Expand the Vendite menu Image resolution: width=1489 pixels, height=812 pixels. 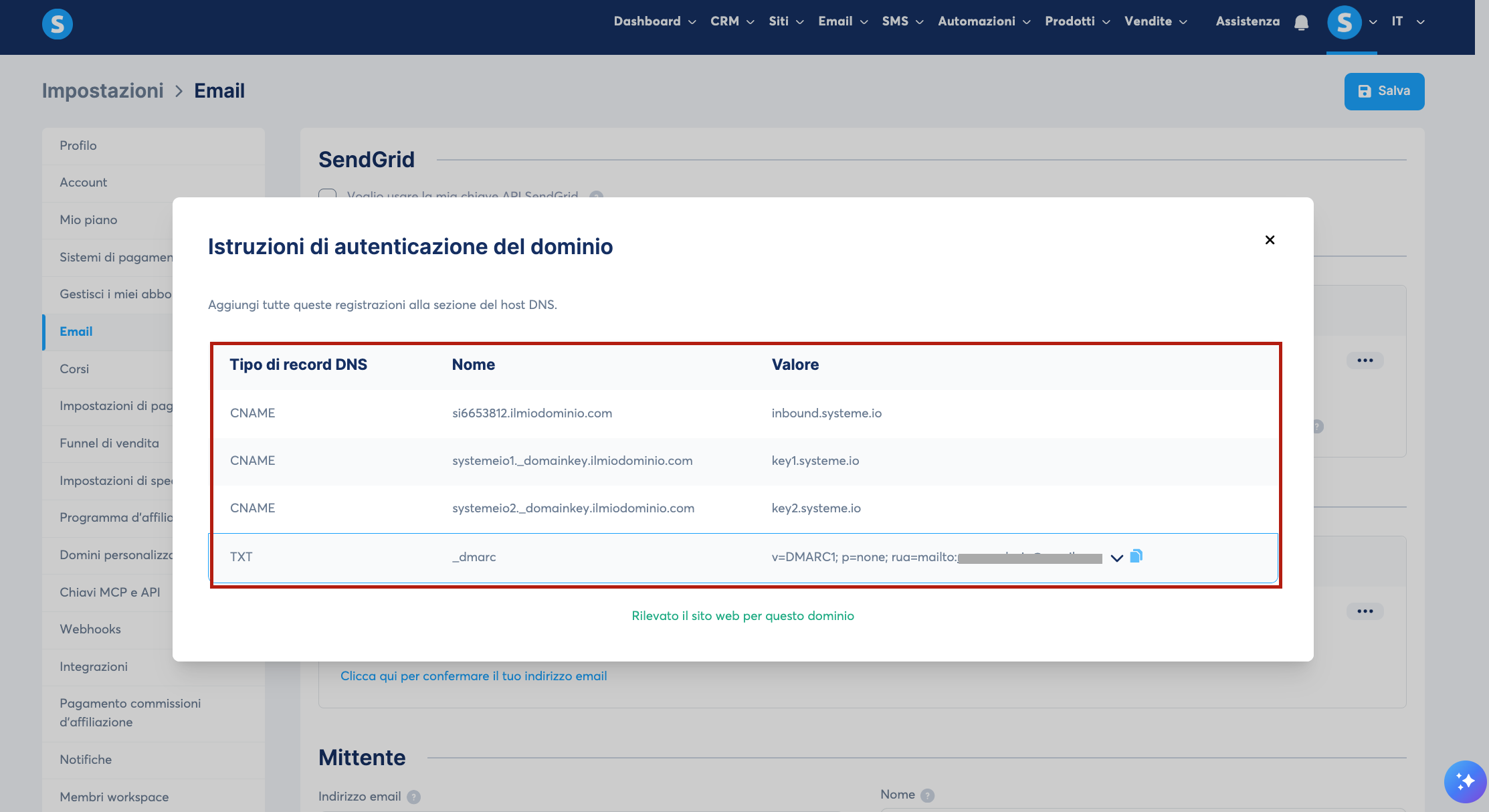coord(1155,21)
